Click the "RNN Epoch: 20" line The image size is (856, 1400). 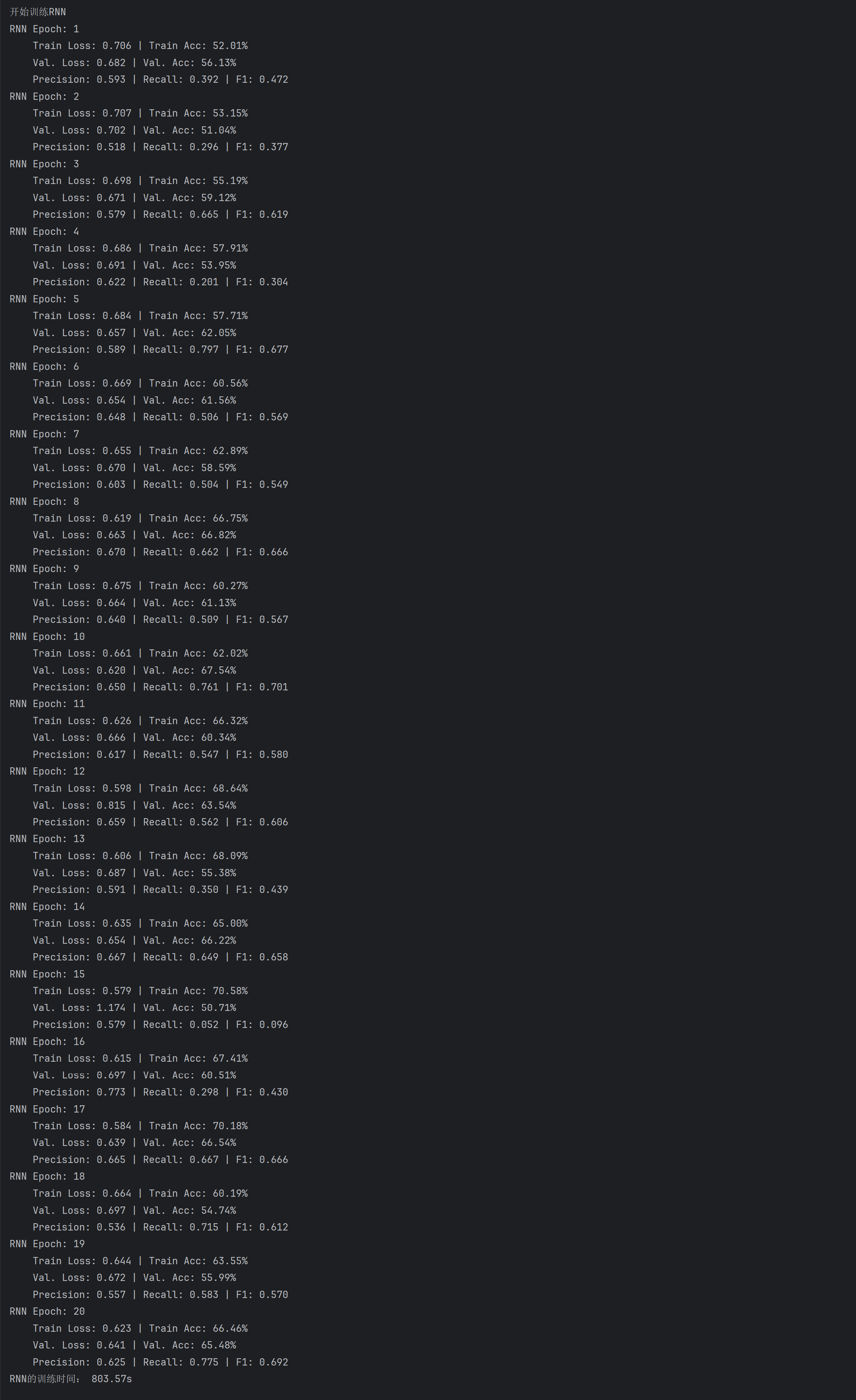pyautogui.click(x=47, y=1311)
